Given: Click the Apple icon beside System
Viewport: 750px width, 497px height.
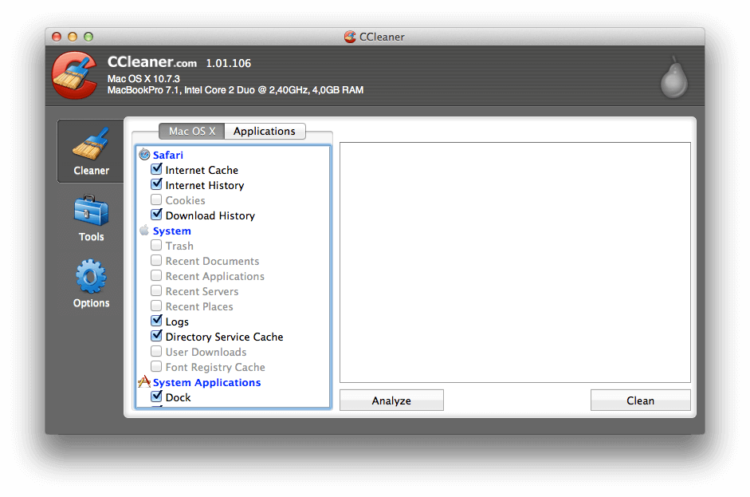Looking at the screenshot, I should (x=144, y=230).
